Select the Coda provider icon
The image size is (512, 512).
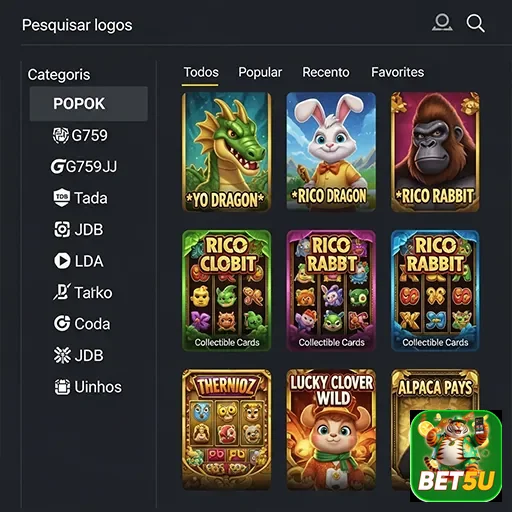62,324
